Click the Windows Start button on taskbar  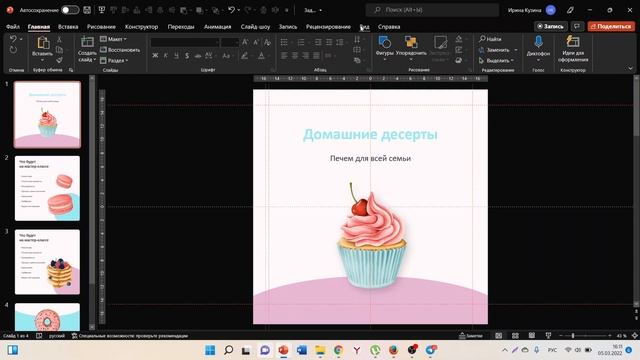[210, 350]
